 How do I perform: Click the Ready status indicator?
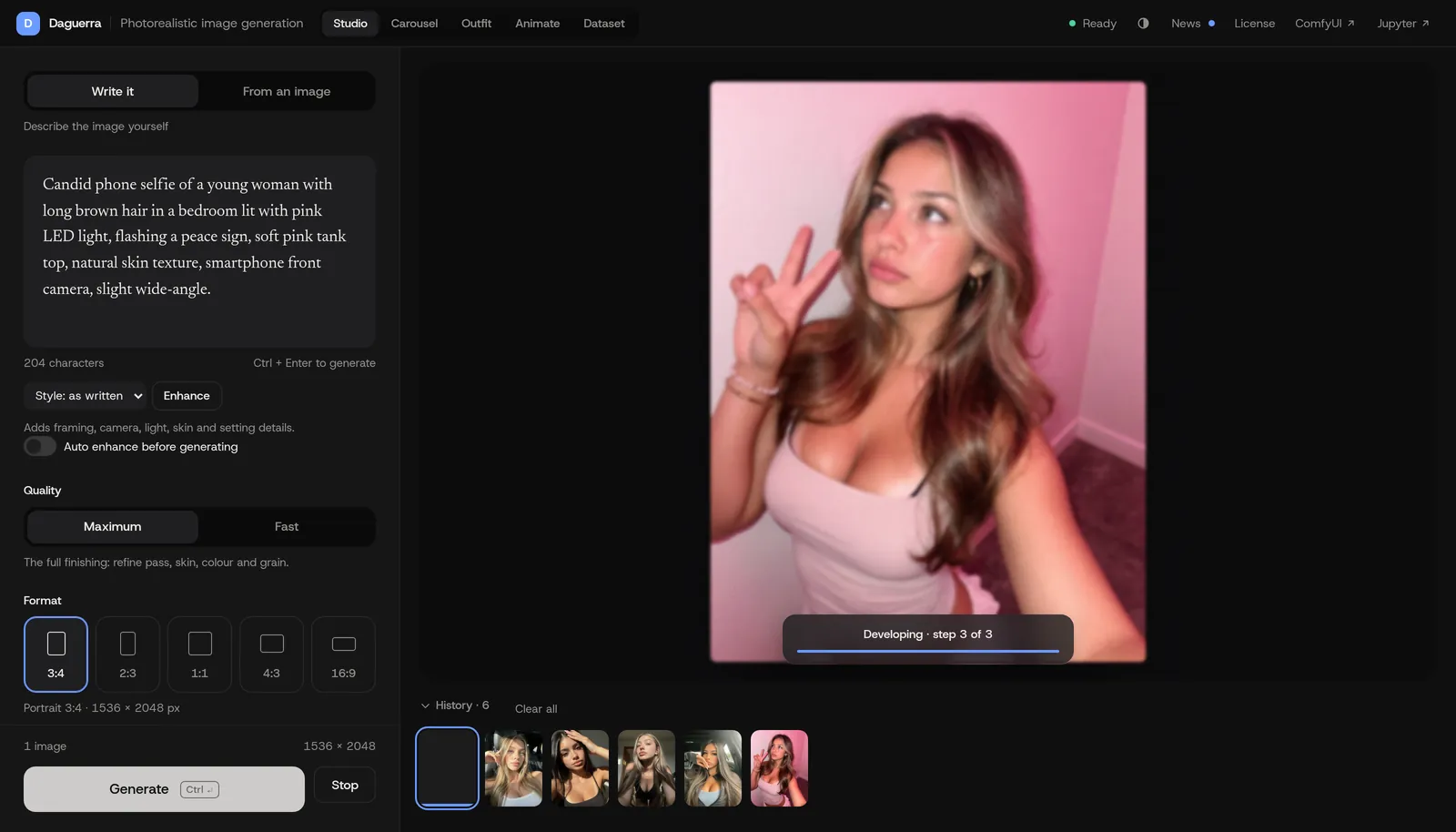point(1092,23)
